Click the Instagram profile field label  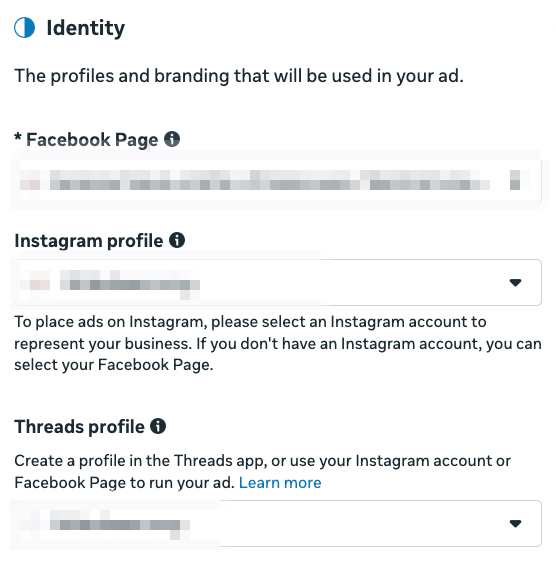click(x=89, y=241)
